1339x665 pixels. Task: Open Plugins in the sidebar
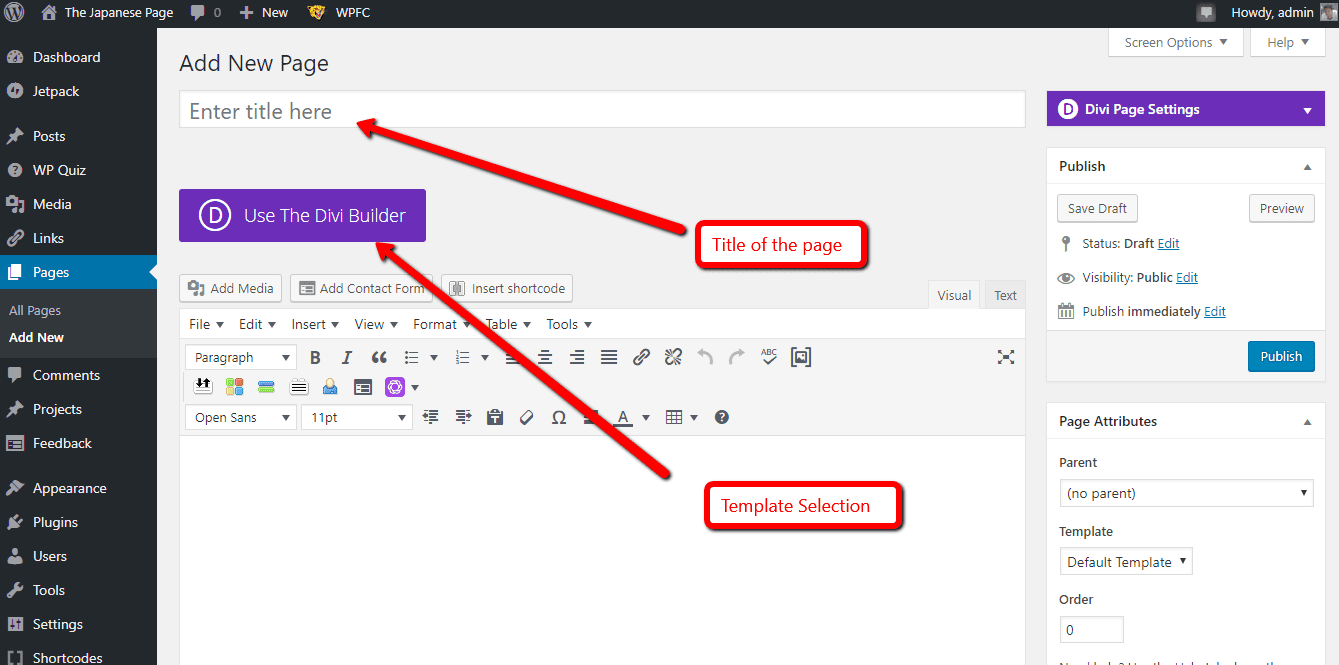click(x=55, y=522)
